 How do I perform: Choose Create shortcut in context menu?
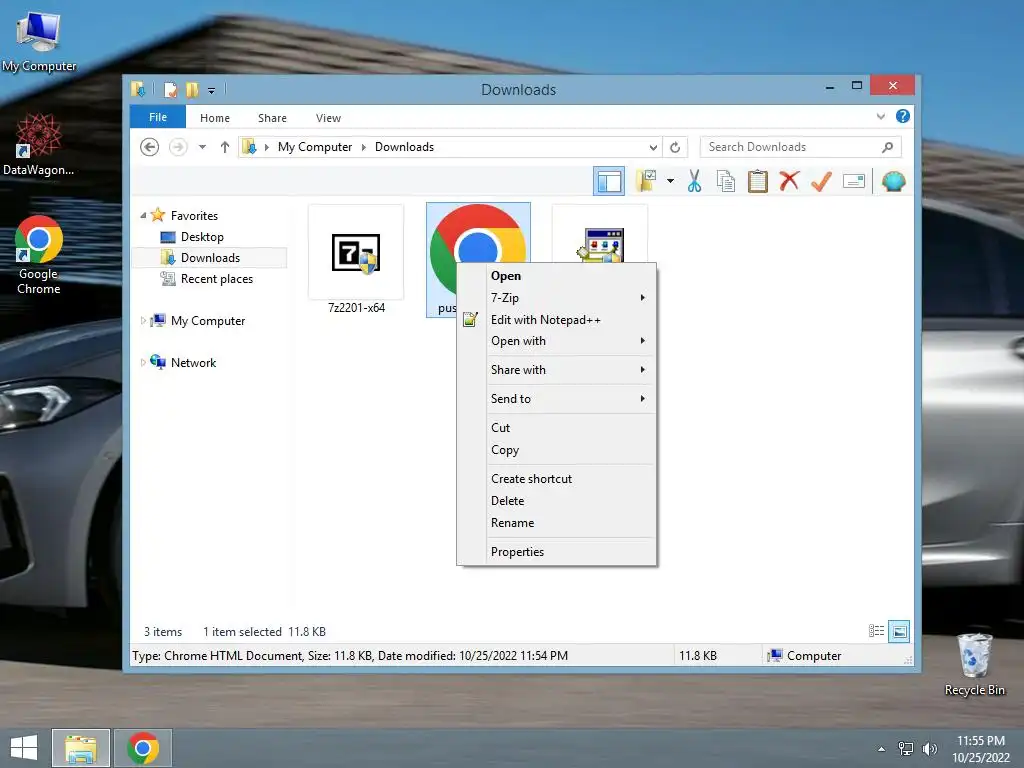[x=556, y=479]
